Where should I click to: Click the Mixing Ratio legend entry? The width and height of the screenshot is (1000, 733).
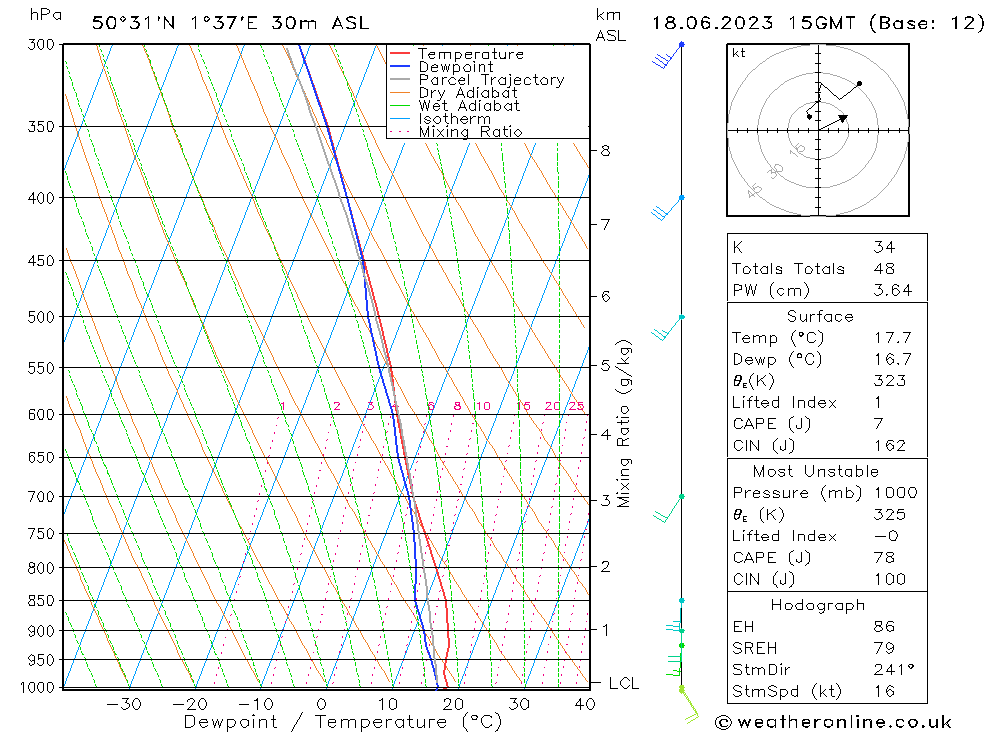[456, 132]
